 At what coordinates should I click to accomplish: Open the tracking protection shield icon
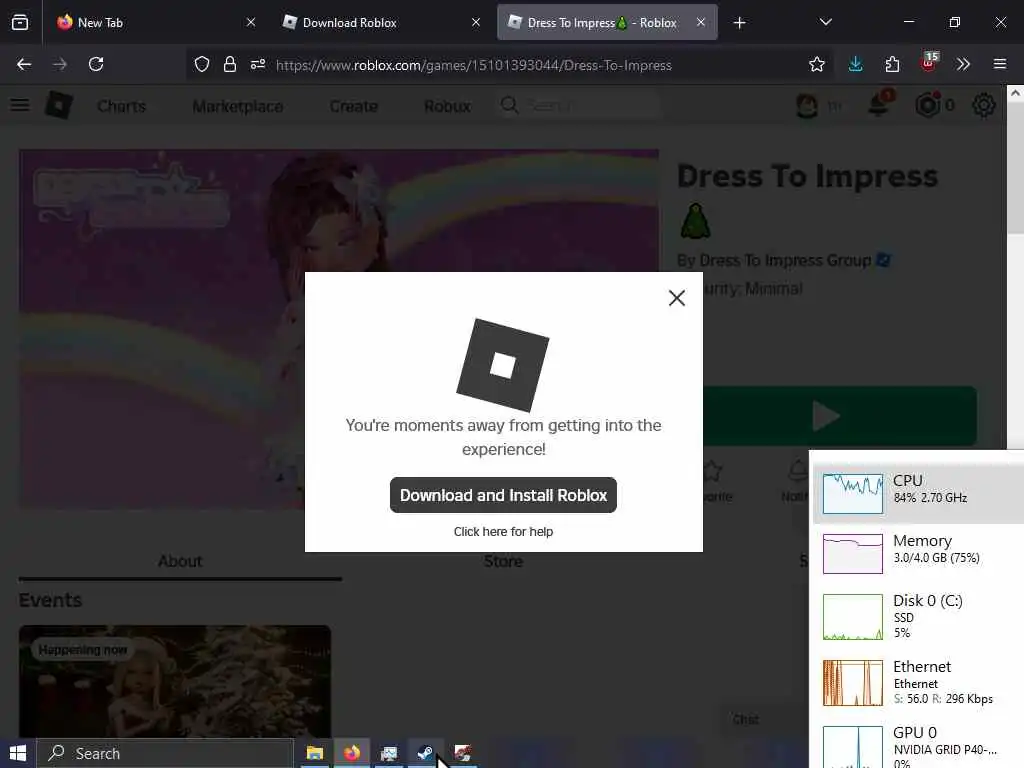pos(202,64)
